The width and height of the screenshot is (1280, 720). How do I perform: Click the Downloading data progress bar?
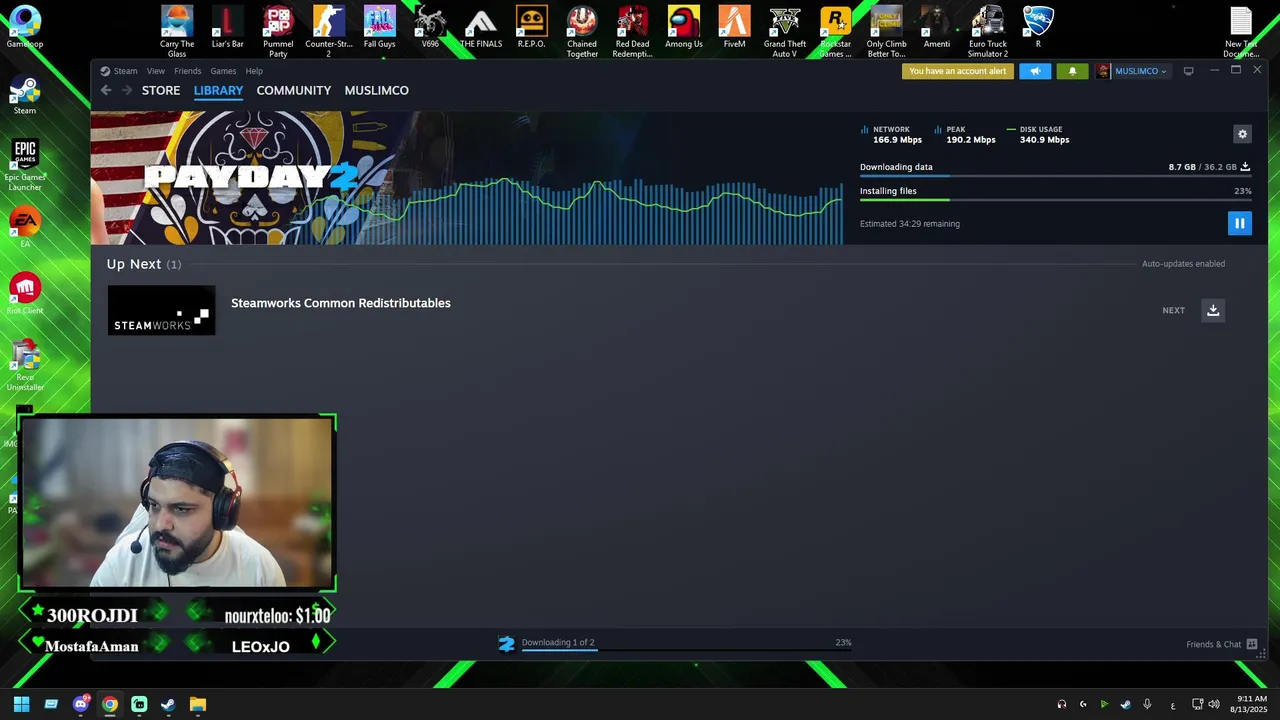pos(1055,176)
